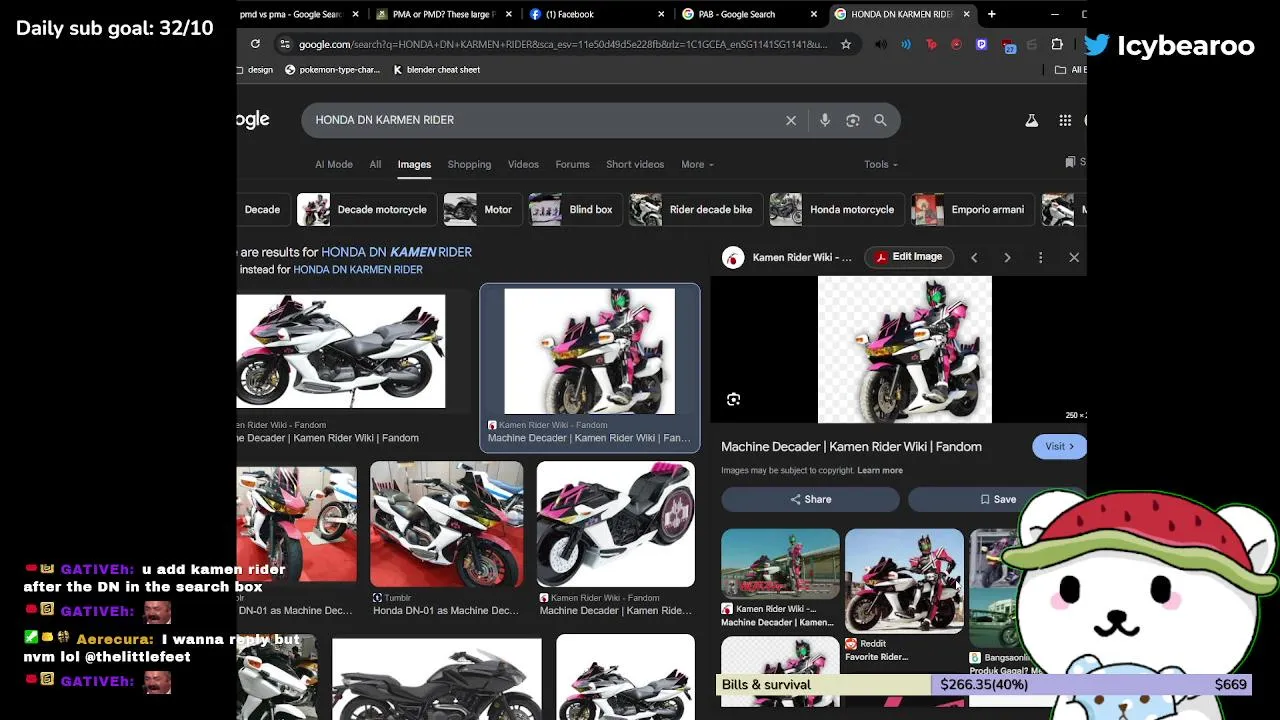
Task: Select the Shopping results tab
Action: [469, 164]
